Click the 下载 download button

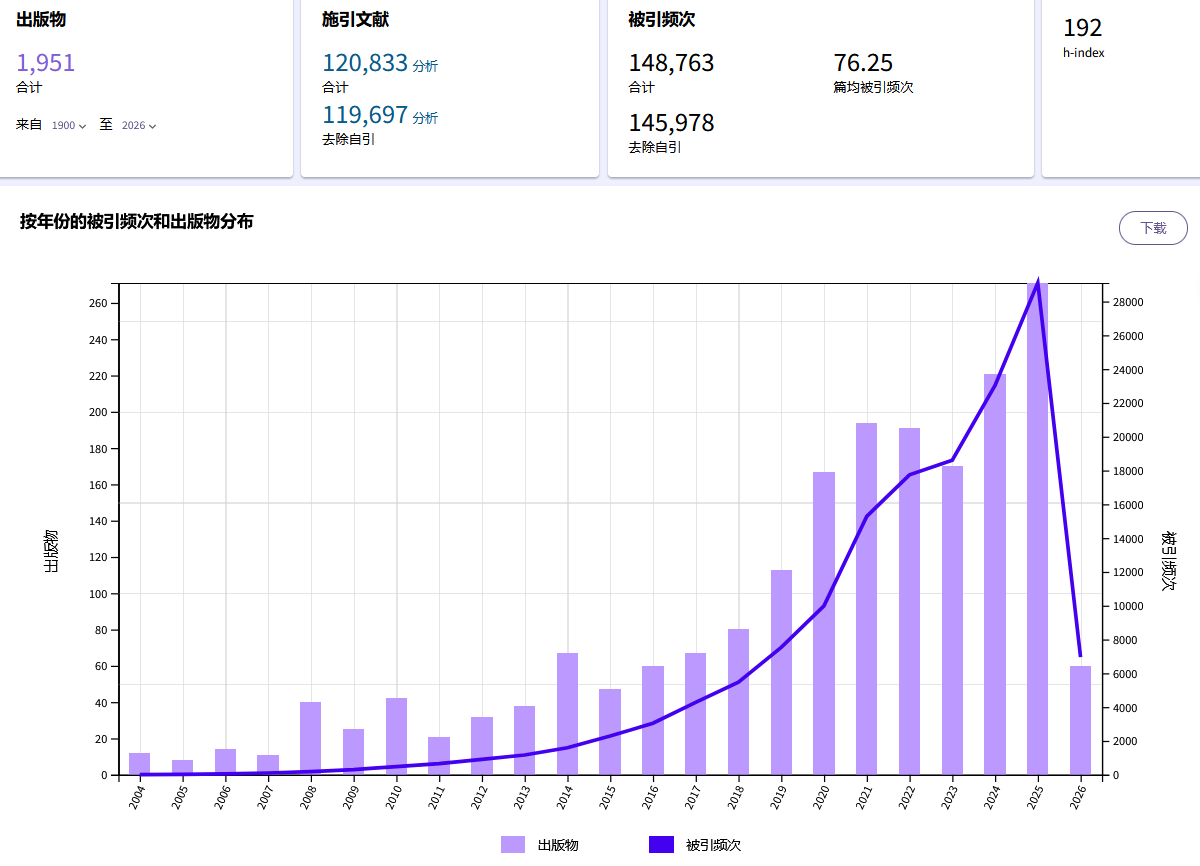(1152, 228)
